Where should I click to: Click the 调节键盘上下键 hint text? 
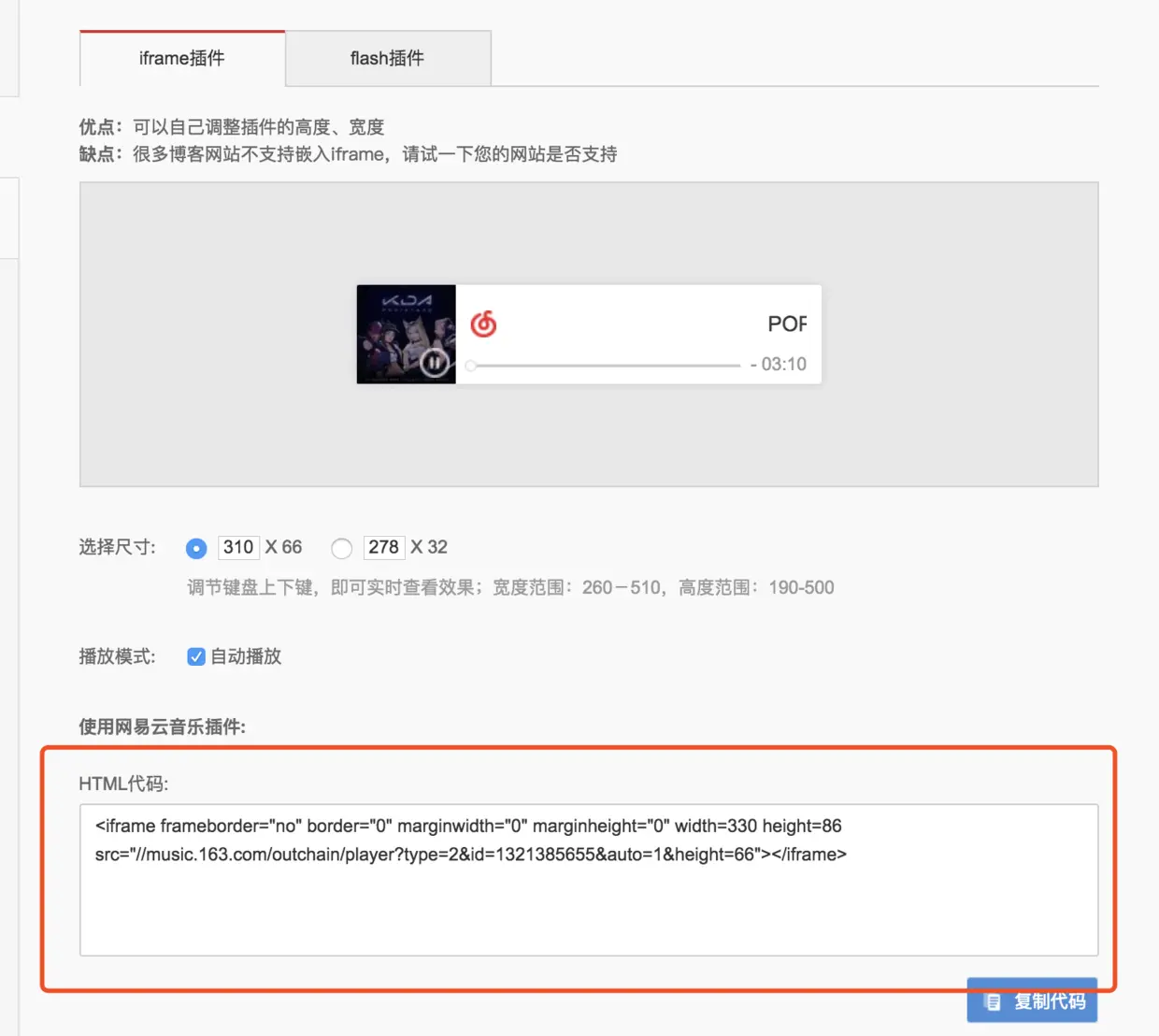(x=510, y=587)
